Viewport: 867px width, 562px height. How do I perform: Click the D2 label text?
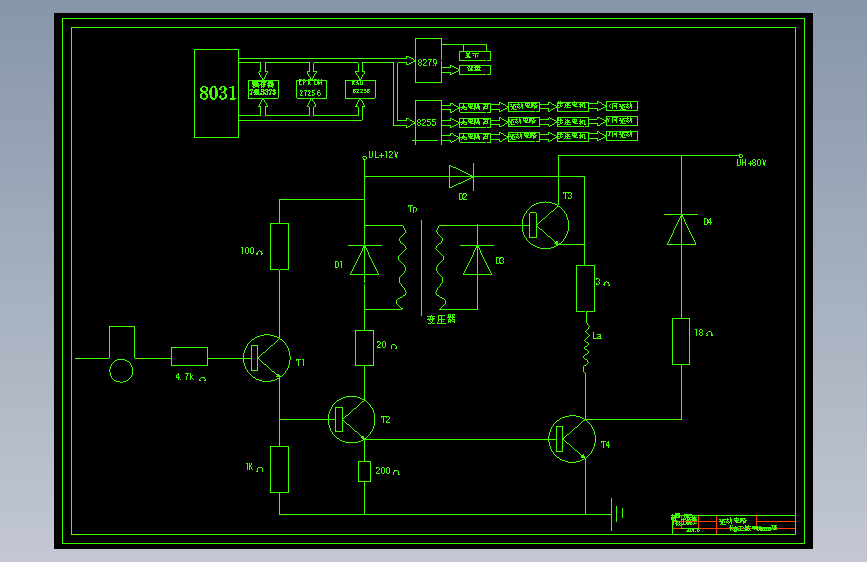pyautogui.click(x=463, y=196)
